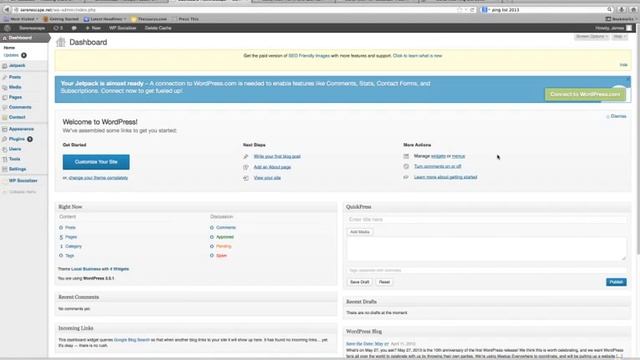This screenshot has width=640, height=360.
Task: Click the change your theme completely link
Action: (98, 178)
